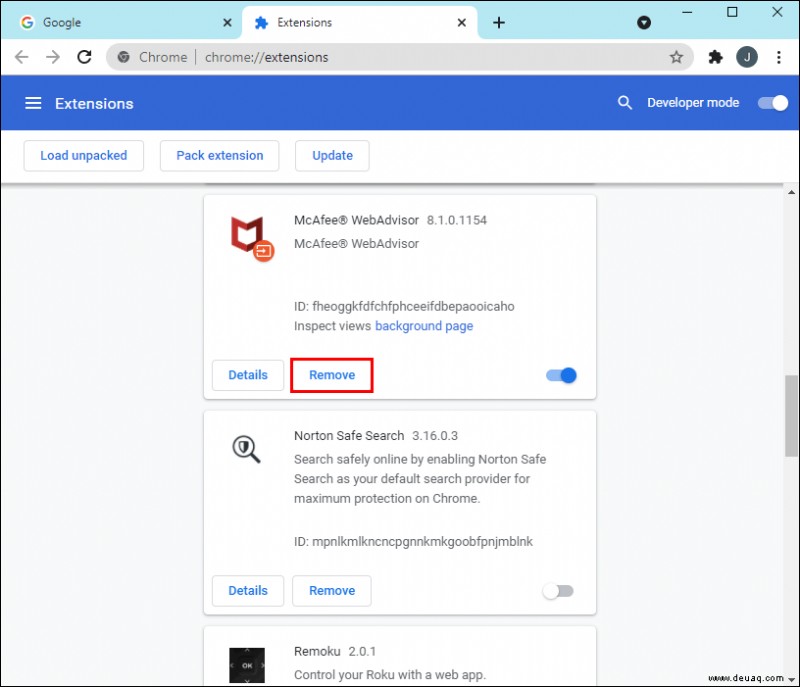Click the forward navigation arrow
800x687 pixels.
tap(53, 57)
